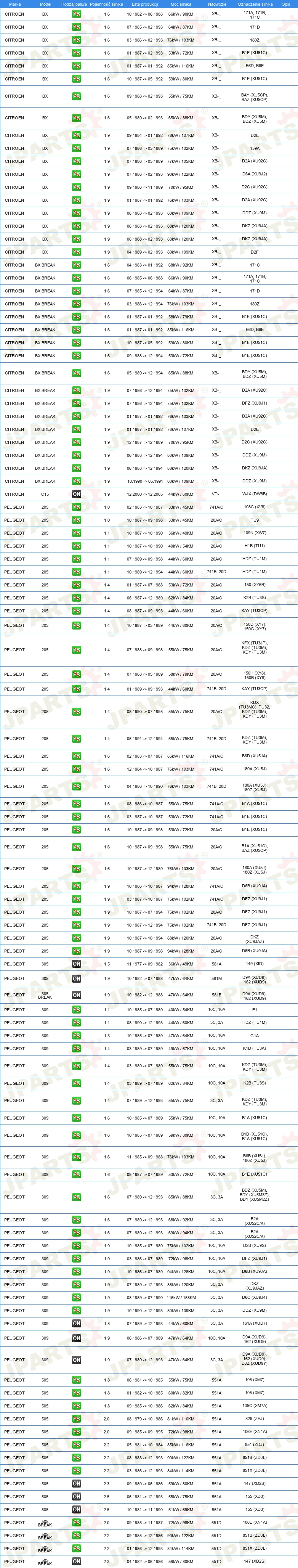Viewport: 298px width, 1568px height.
Task: Select the '49kW / 67KM' power cell
Action: pos(181,1048)
